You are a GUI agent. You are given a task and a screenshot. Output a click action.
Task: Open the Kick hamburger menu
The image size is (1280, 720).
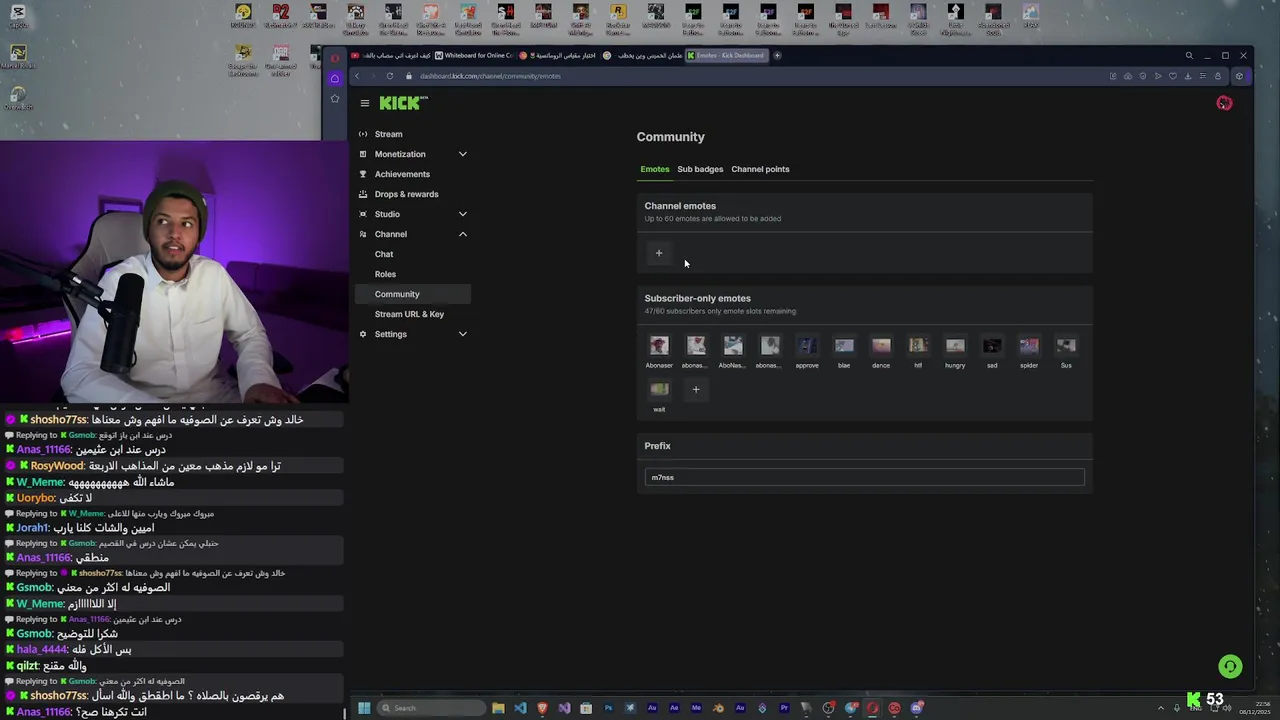coord(365,103)
